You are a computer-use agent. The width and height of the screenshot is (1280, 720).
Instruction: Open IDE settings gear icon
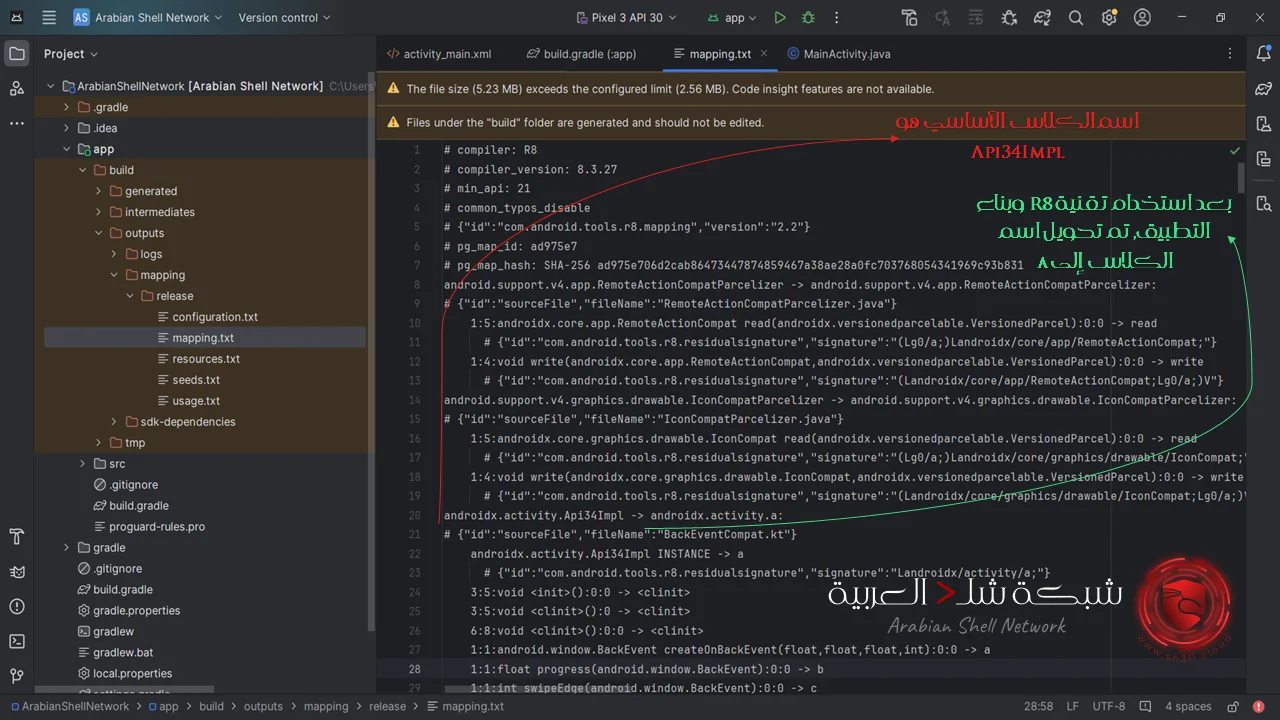(1109, 17)
